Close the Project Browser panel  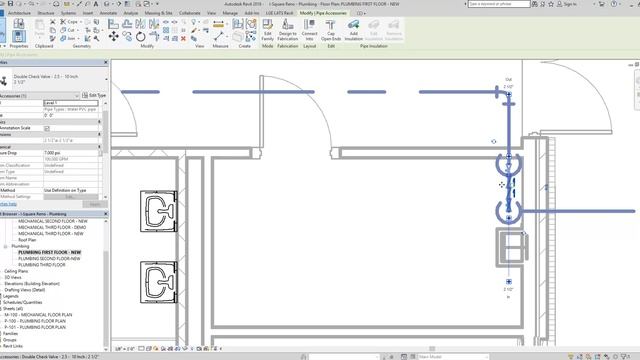click(106, 214)
